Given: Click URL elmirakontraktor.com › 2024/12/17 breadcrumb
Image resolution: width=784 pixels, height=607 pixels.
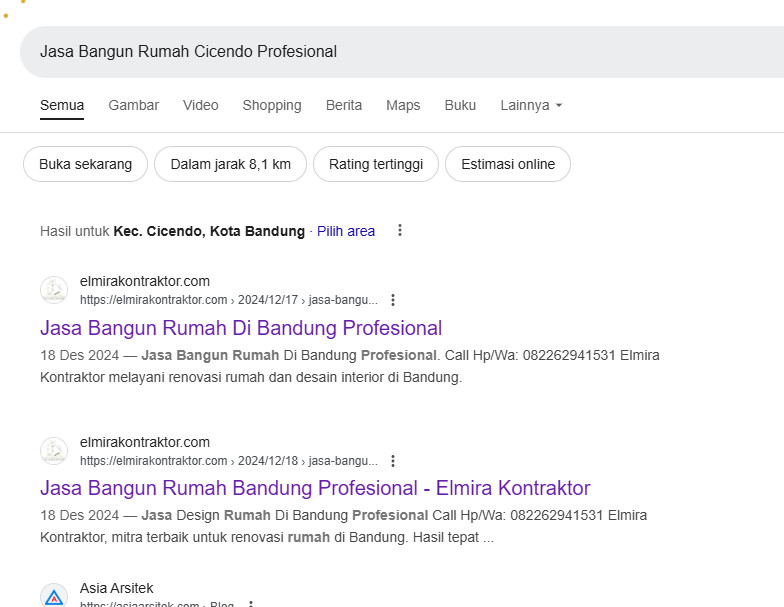Looking at the screenshot, I should pos(228,300).
